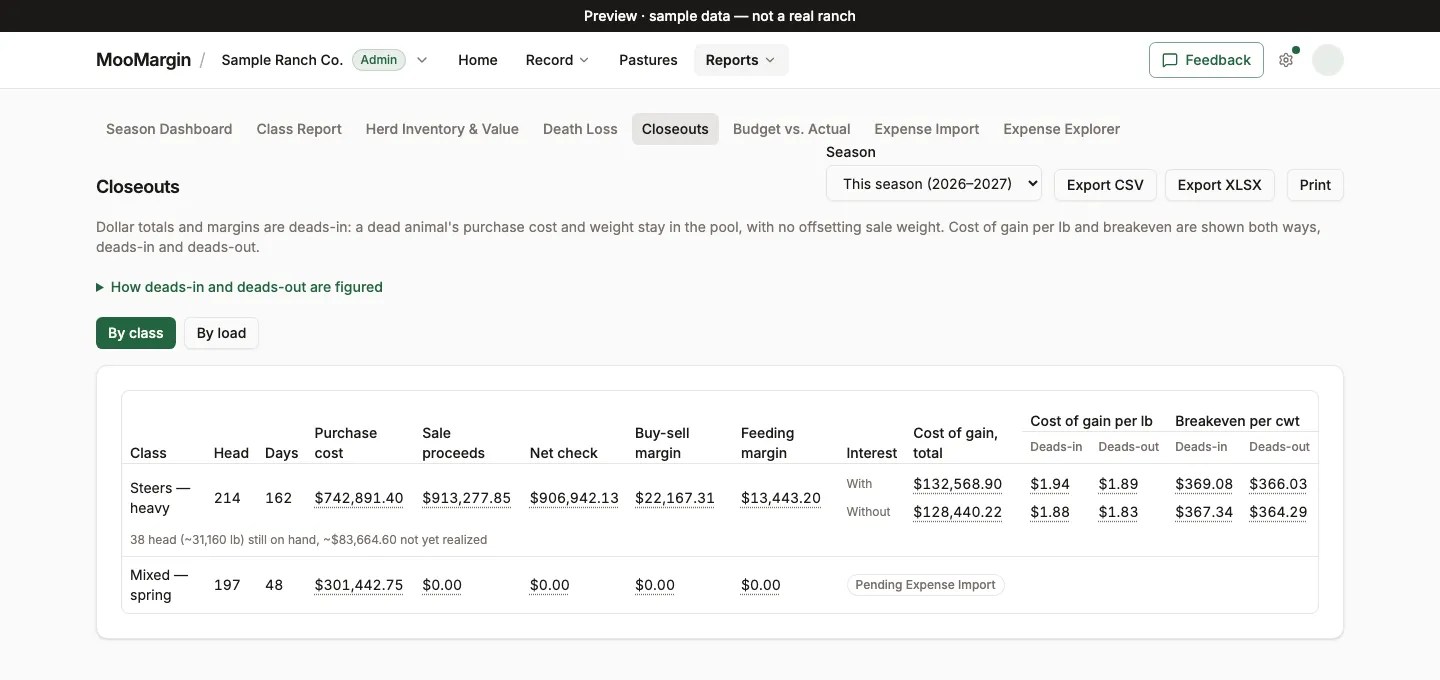The width and height of the screenshot is (1440, 680).
Task: Print the closeouts report
Action: tap(1315, 185)
